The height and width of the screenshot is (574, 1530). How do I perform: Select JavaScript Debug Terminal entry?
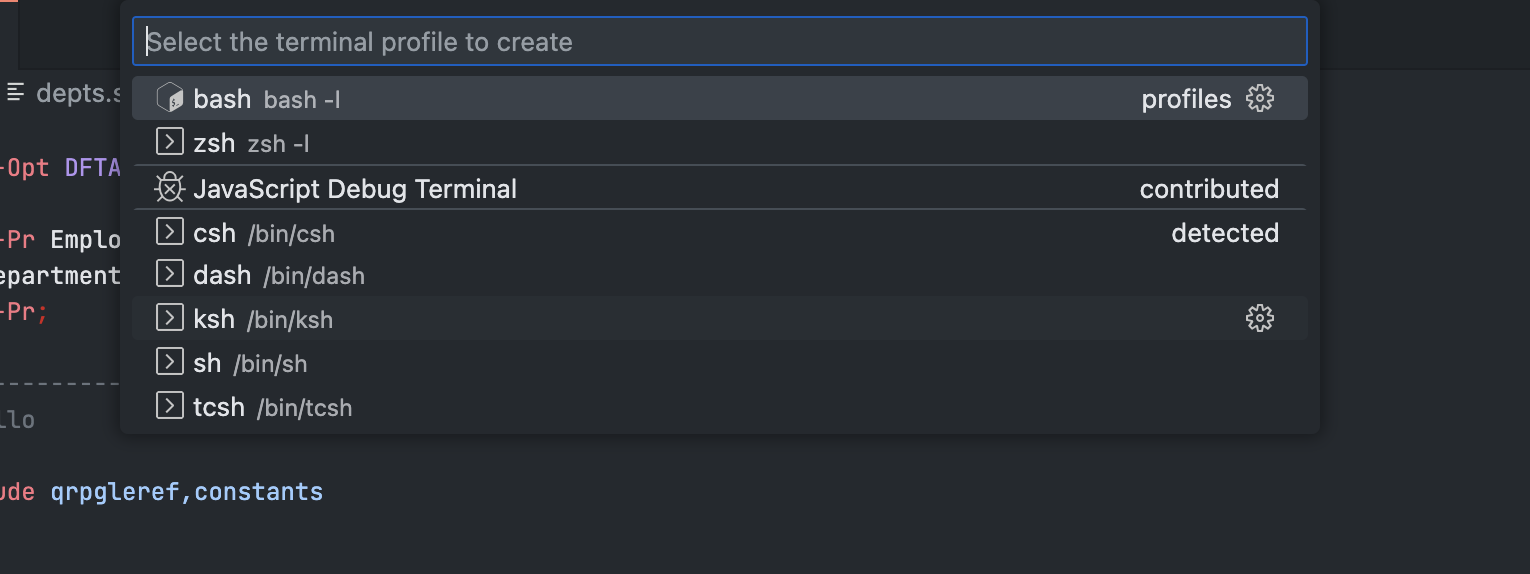click(x=720, y=188)
